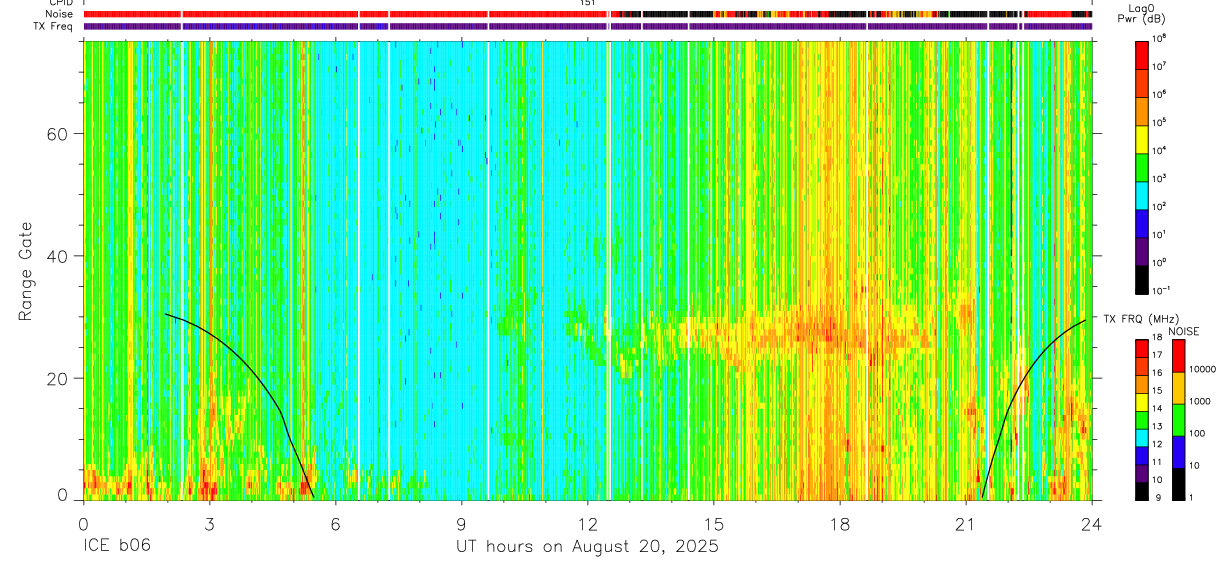Click hour 15 tick on UT axis
Image resolution: width=1228 pixels, height=567 pixels.
(714, 523)
